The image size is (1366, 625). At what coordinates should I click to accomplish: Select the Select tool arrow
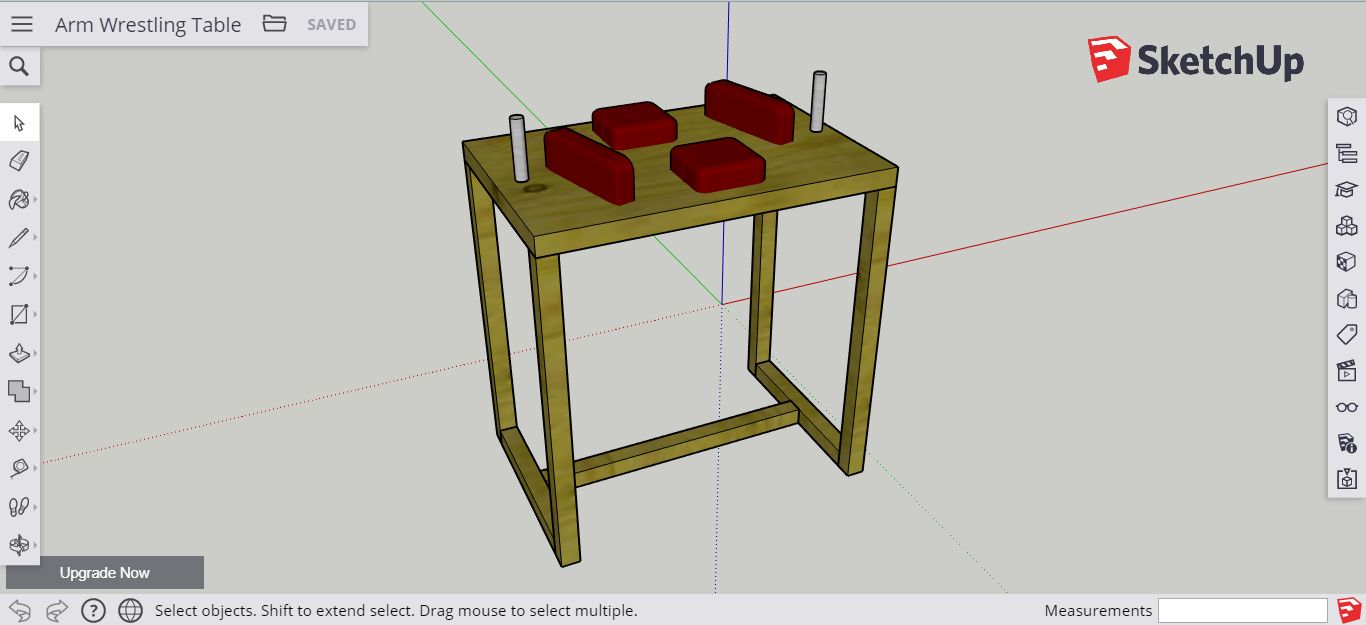click(20, 122)
